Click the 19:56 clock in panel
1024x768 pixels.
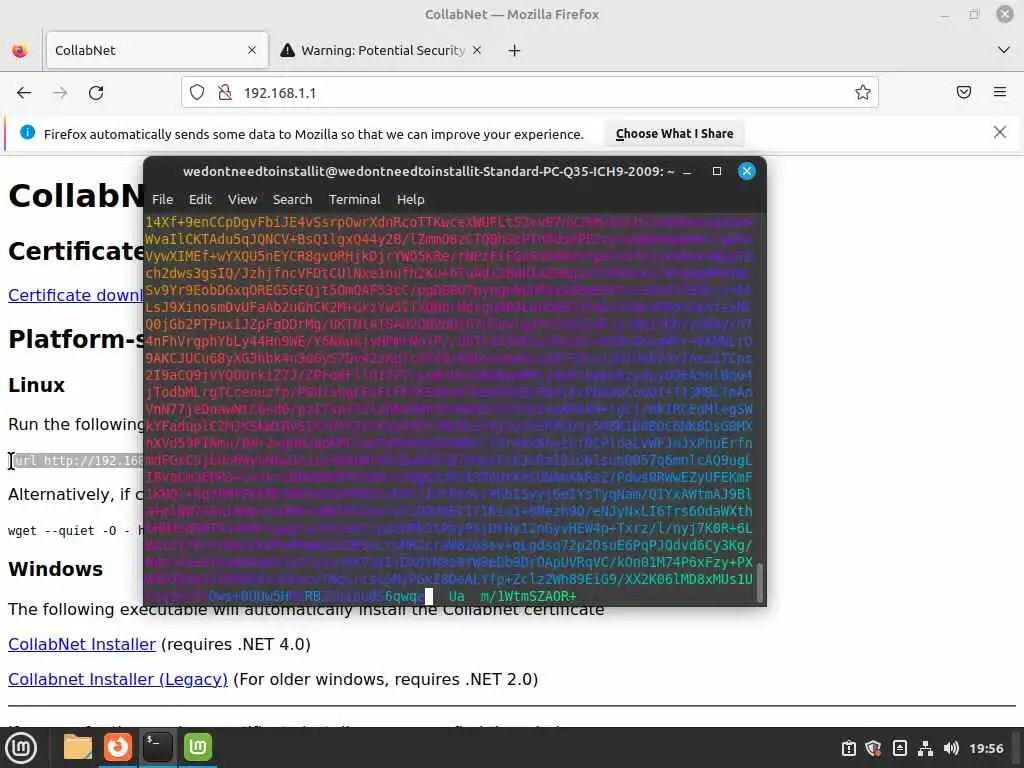(986, 748)
